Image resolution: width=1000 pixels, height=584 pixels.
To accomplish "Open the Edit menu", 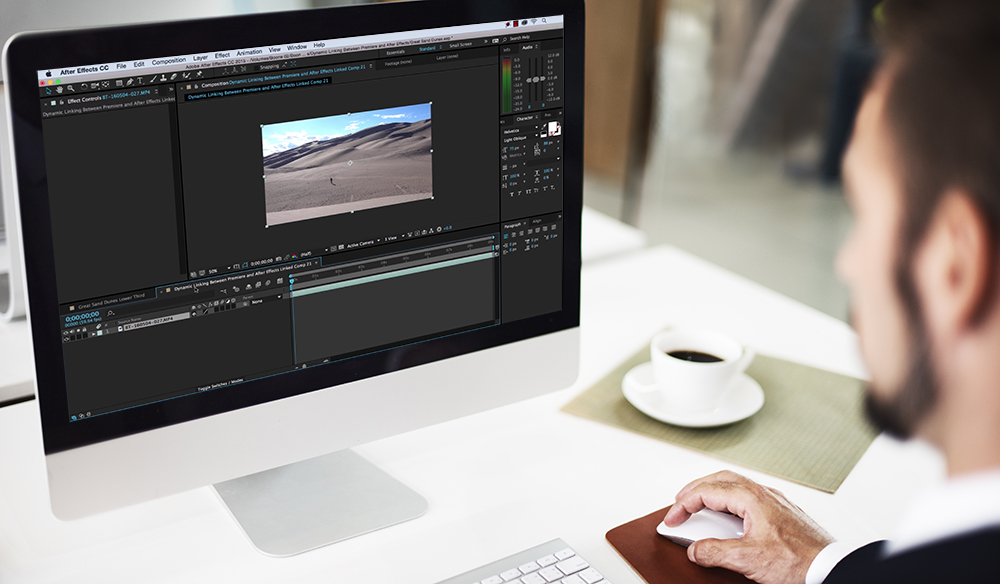I will pyautogui.click(x=139, y=64).
